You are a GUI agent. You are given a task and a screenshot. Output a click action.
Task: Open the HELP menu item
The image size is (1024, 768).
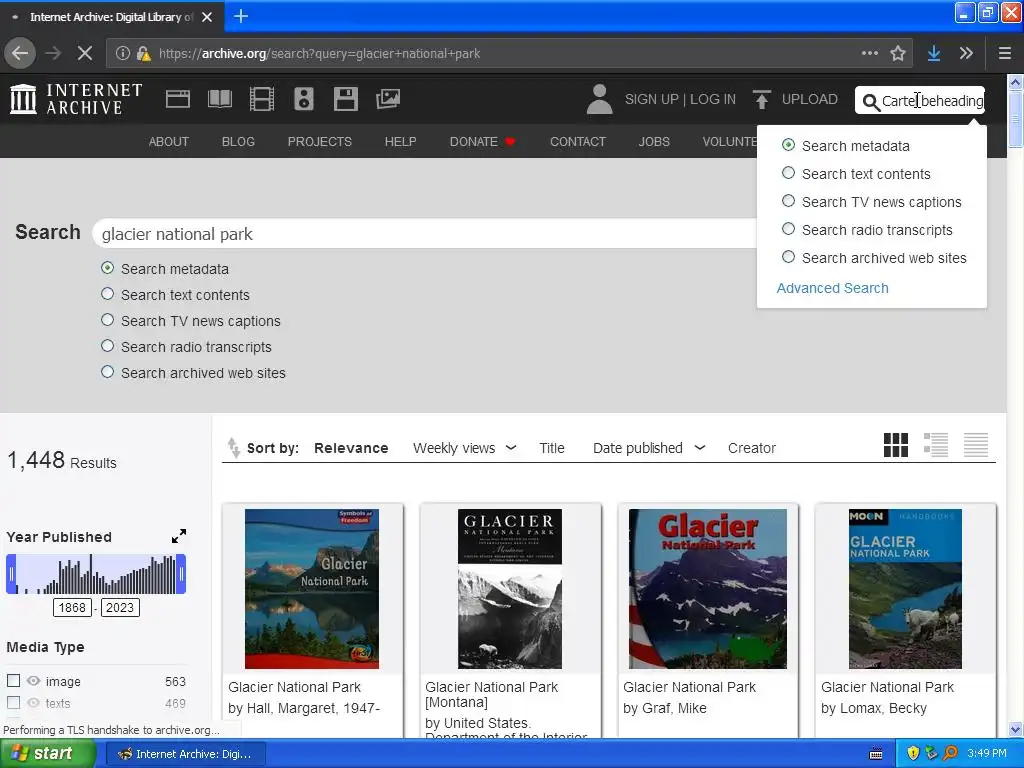[x=400, y=142]
